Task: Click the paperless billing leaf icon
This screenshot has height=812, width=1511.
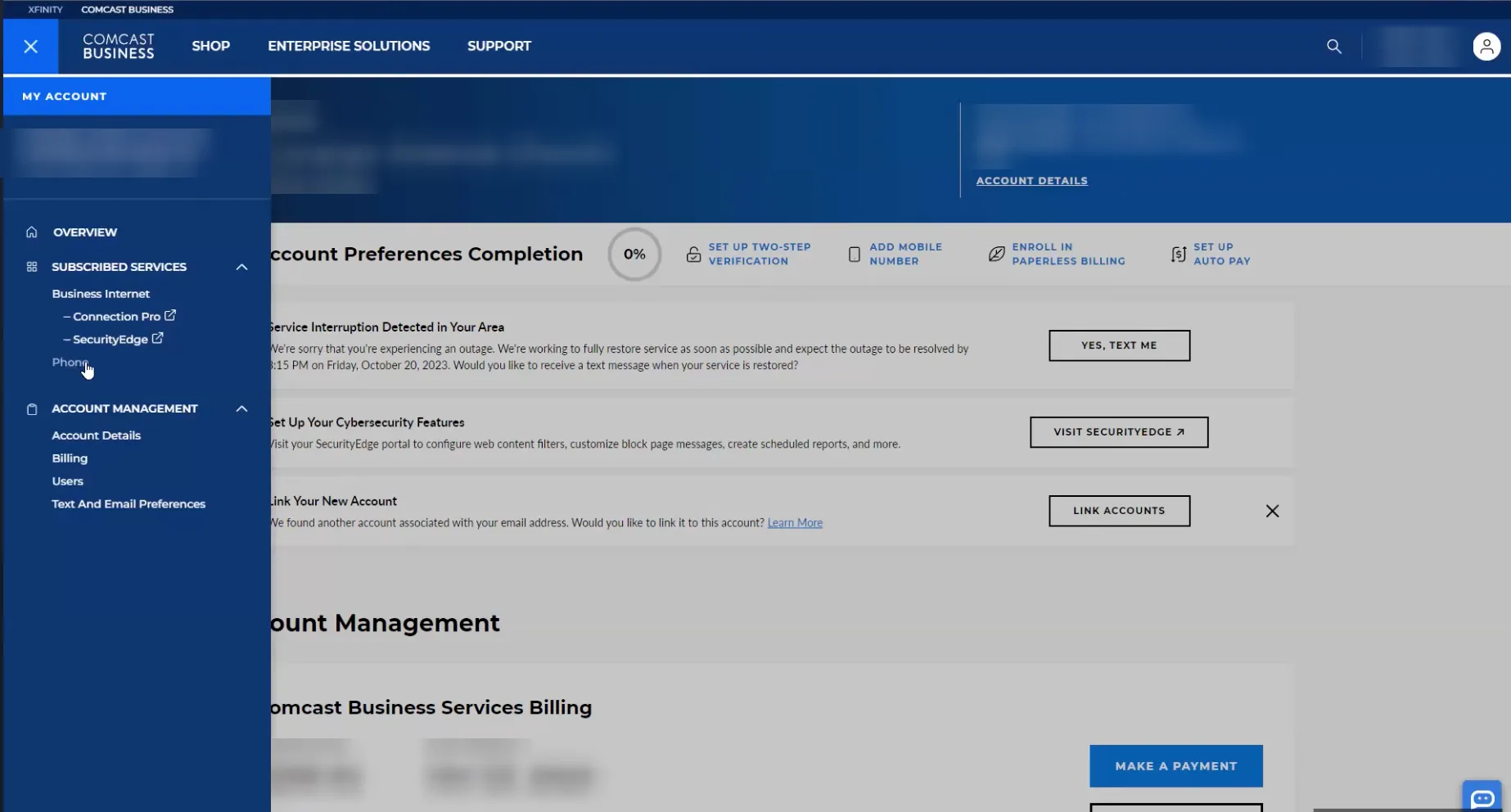Action: [996, 255]
